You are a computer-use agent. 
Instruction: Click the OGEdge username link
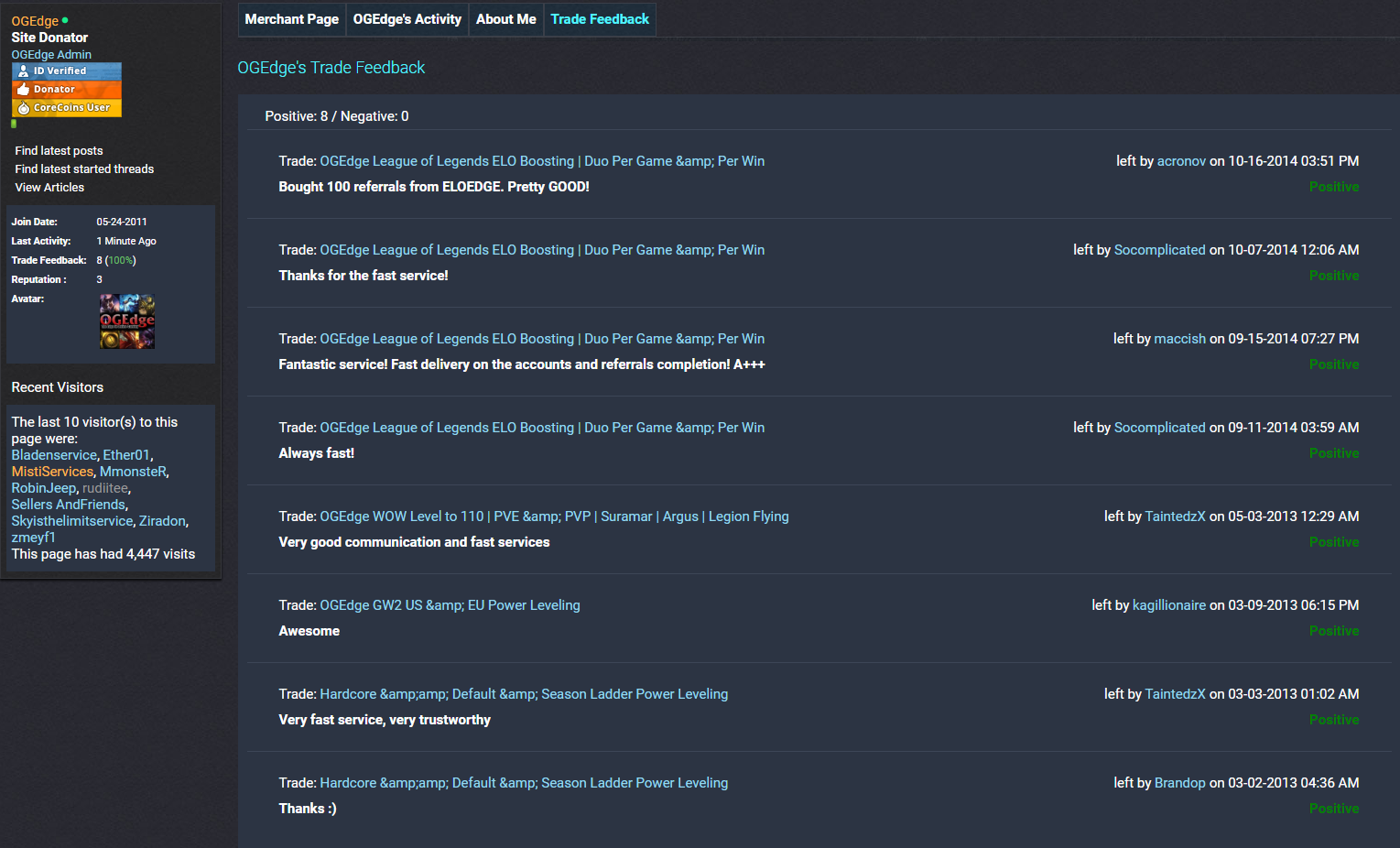[x=35, y=21]
